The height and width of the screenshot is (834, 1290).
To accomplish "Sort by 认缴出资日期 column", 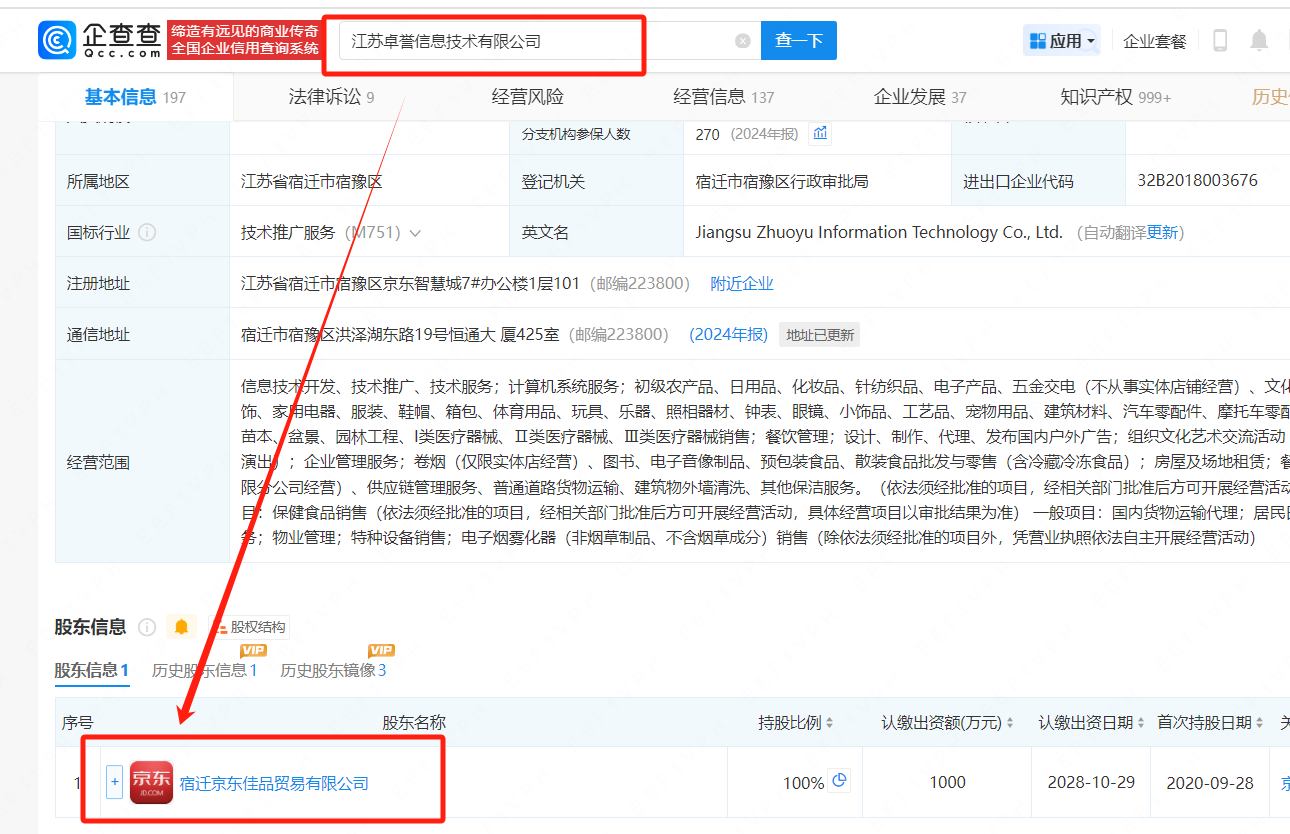I will (x=1091, y=722).
